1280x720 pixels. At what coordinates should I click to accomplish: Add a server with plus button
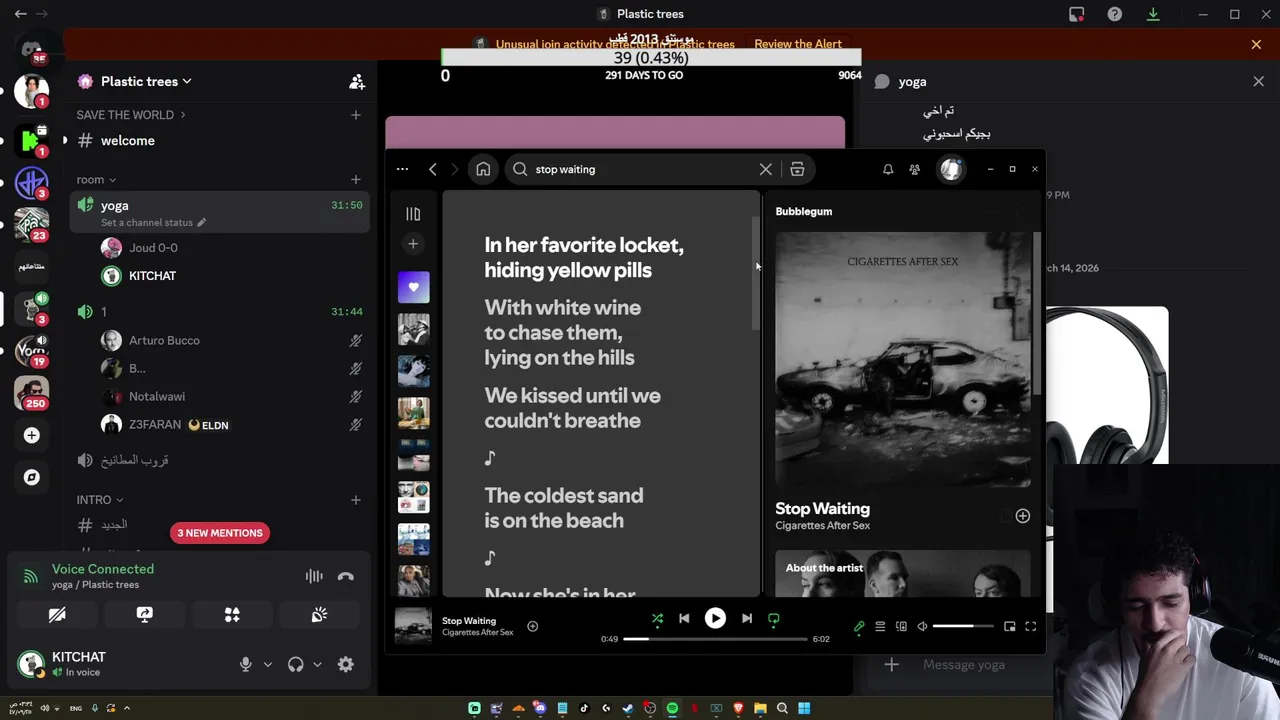[x=32, y=435]
